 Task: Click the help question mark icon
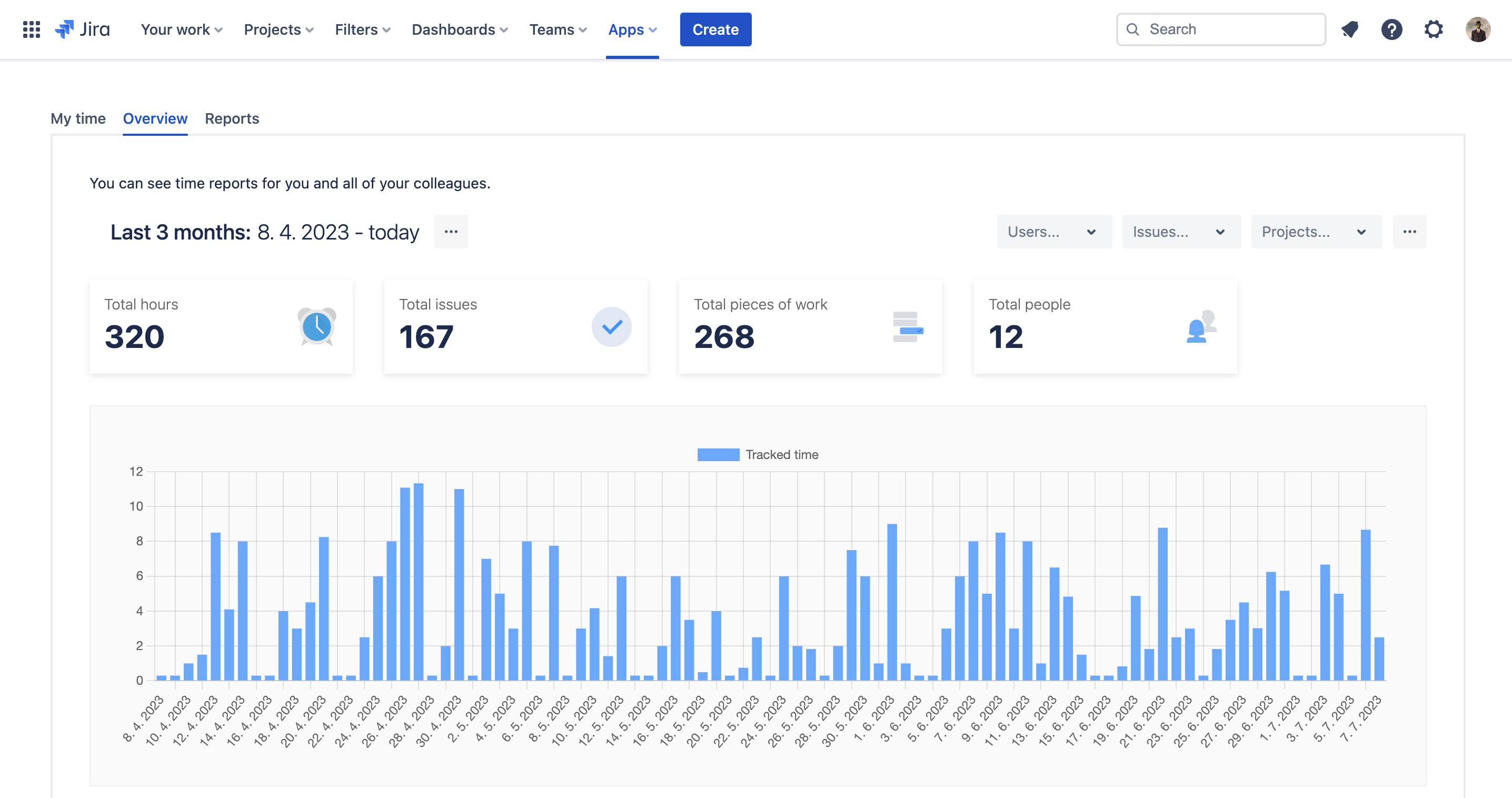click(1392, 29)
